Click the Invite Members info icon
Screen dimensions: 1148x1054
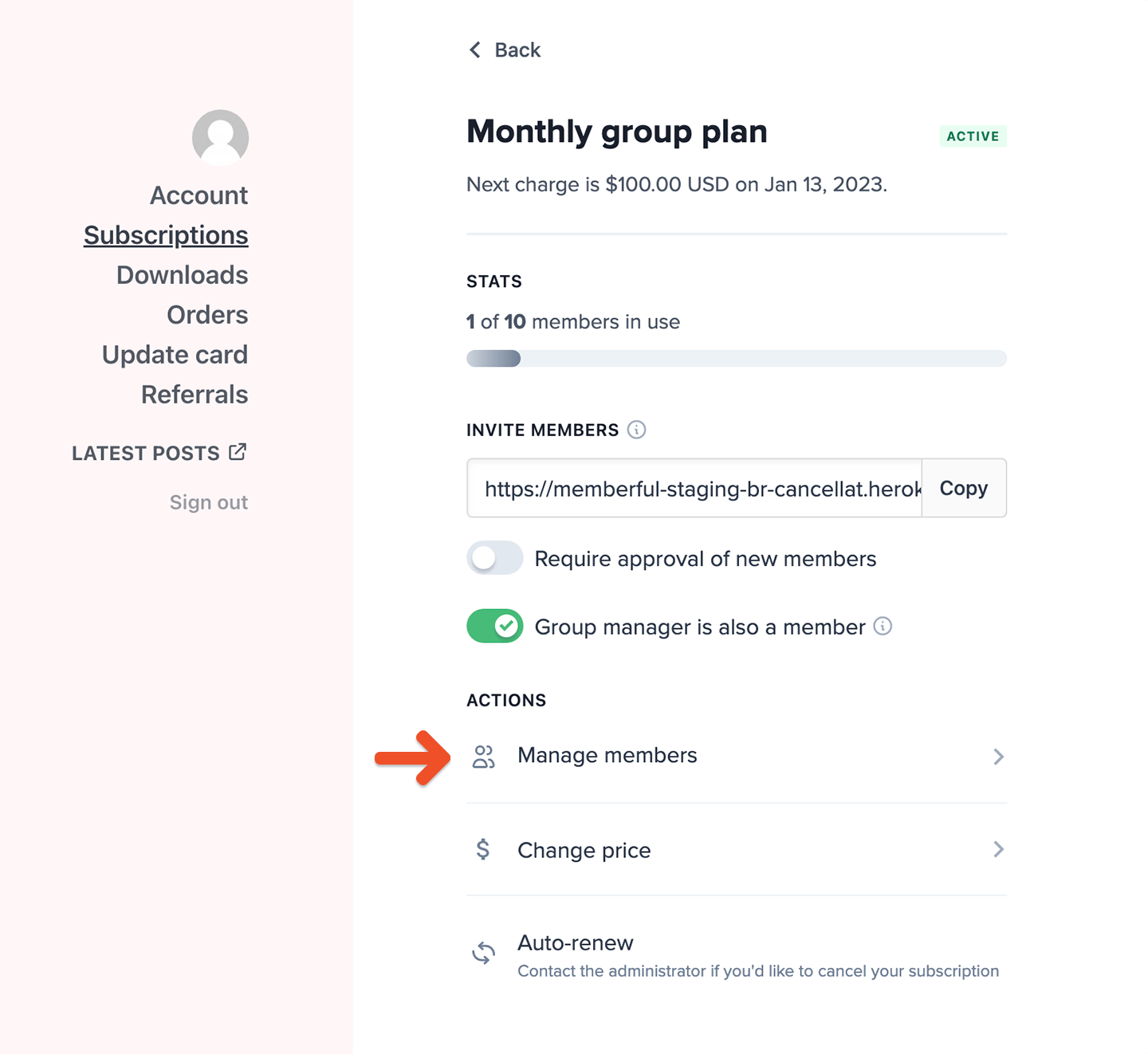point(635,430)
